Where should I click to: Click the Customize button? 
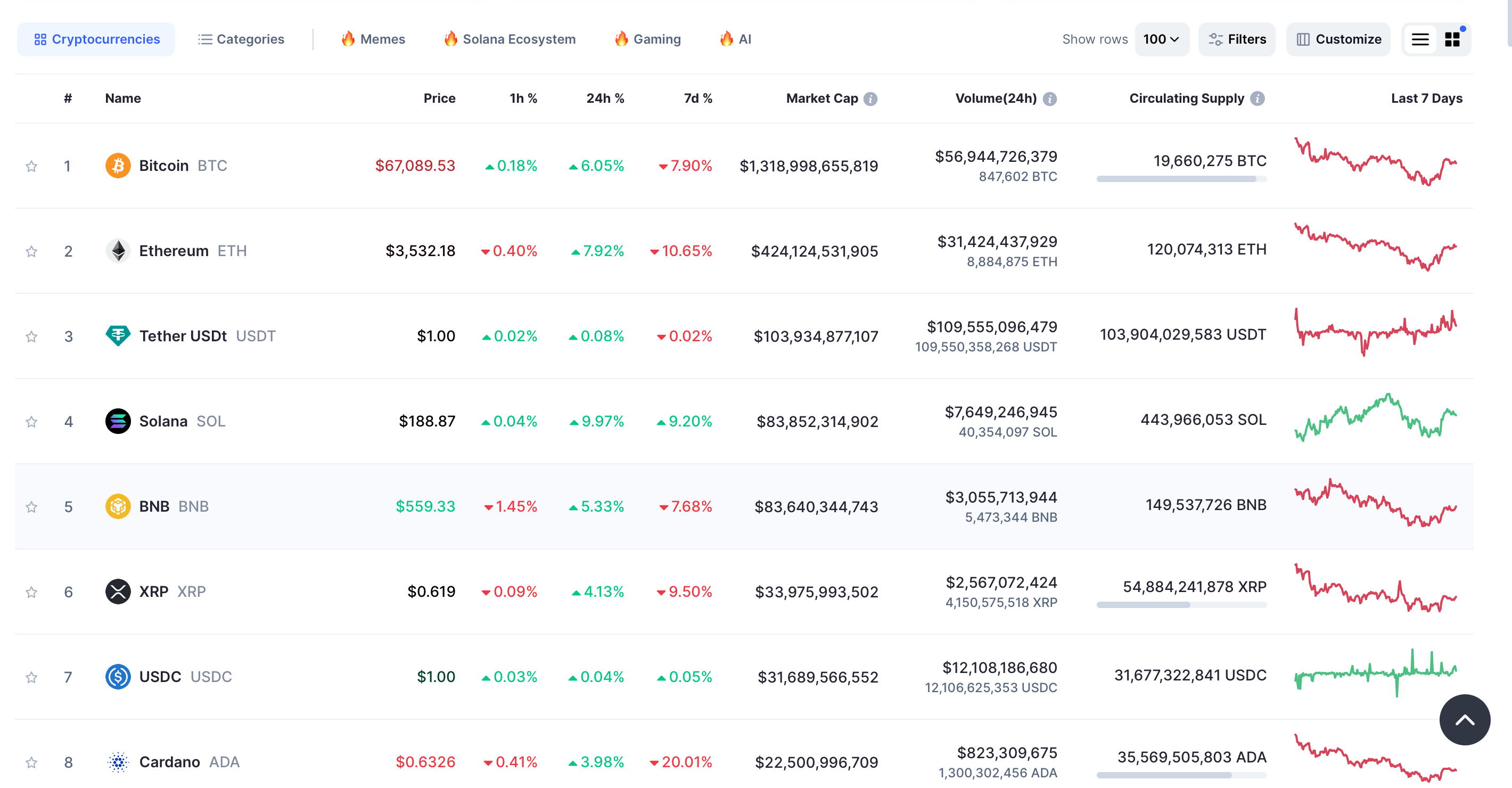click(1338, 39)
